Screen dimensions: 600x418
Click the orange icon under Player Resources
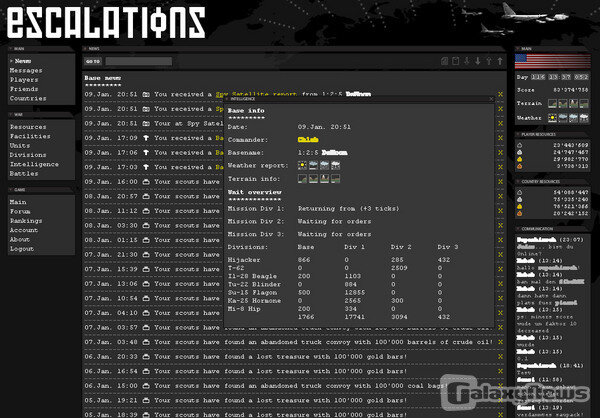point(520,166)
